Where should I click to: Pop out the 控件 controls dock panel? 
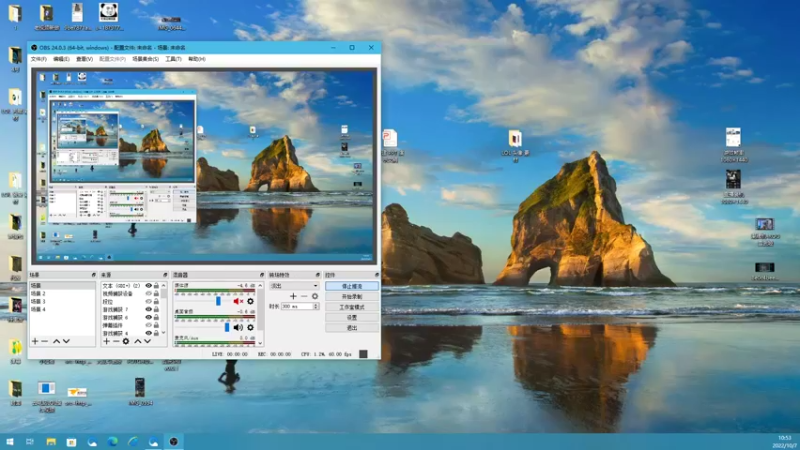pyautogui.click(x=377, y=275)
